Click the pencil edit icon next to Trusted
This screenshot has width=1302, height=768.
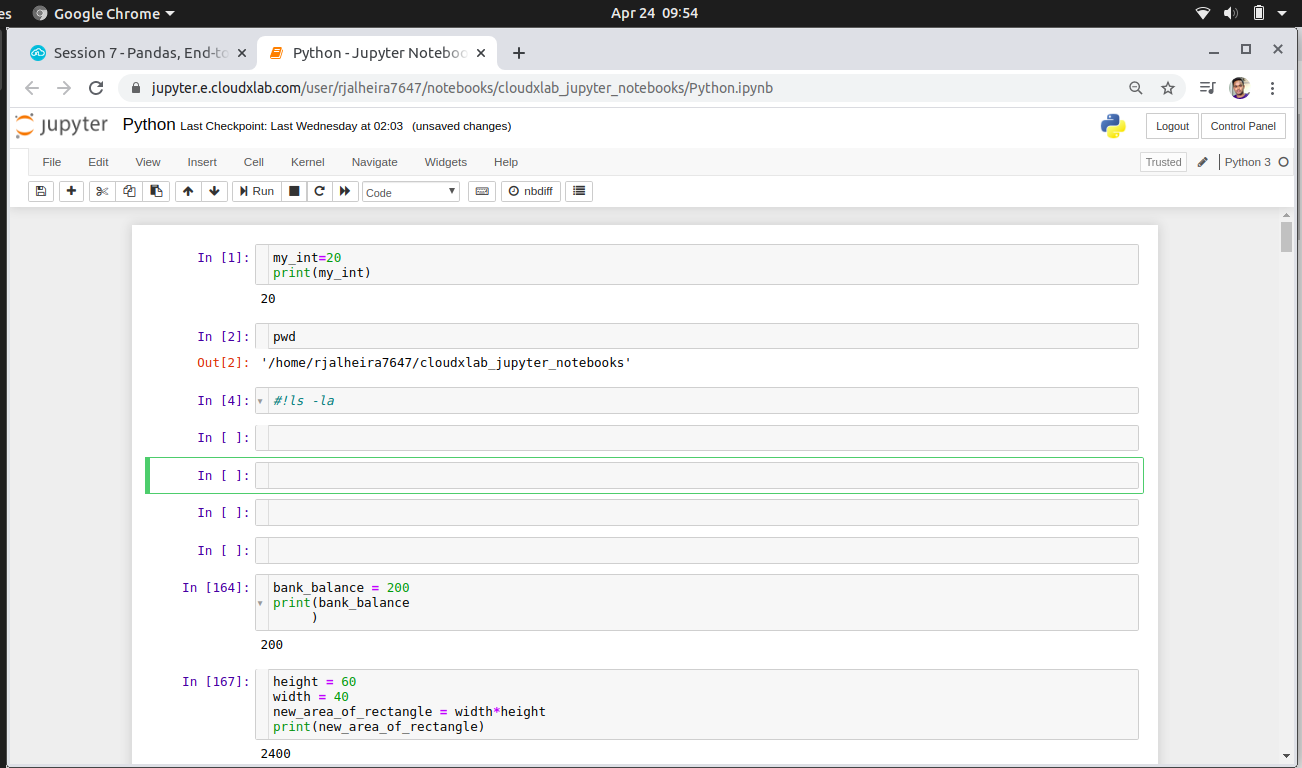pyautogui.click(x=1203, y=162)
